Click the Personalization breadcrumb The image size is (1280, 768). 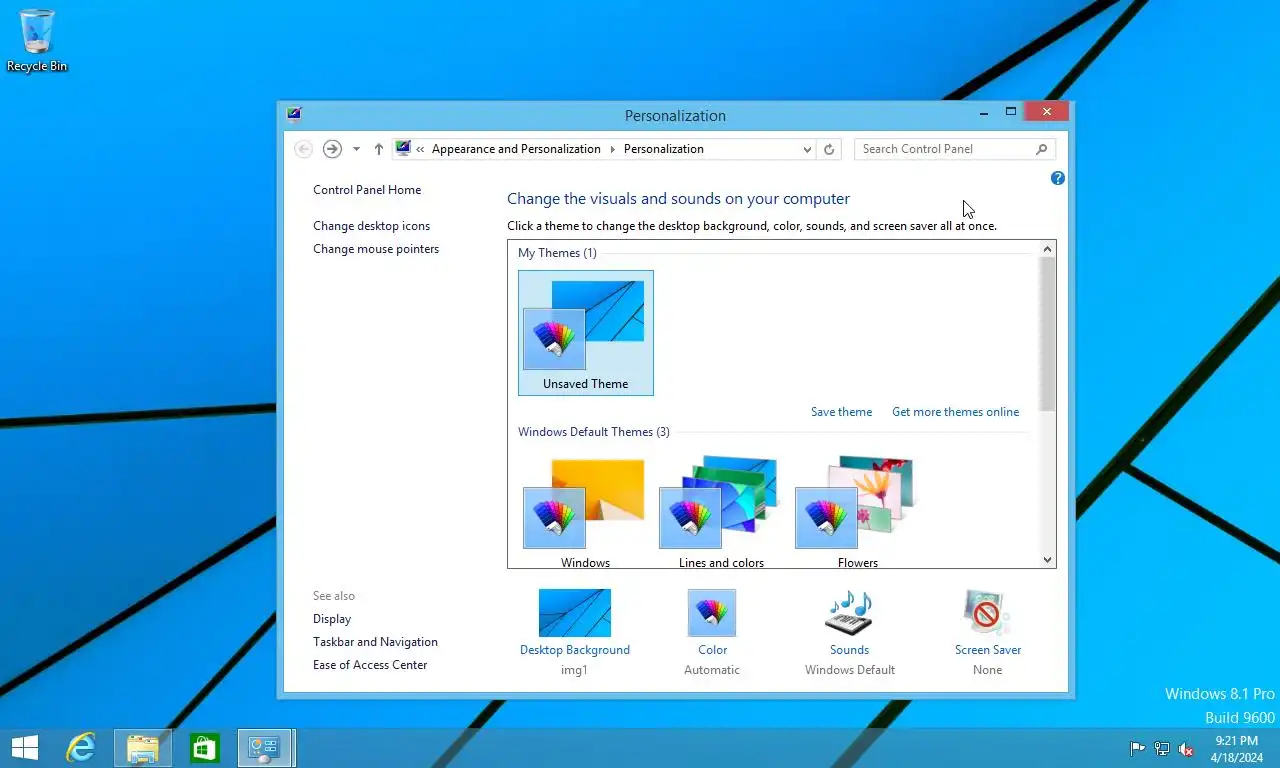click(664, 149)
